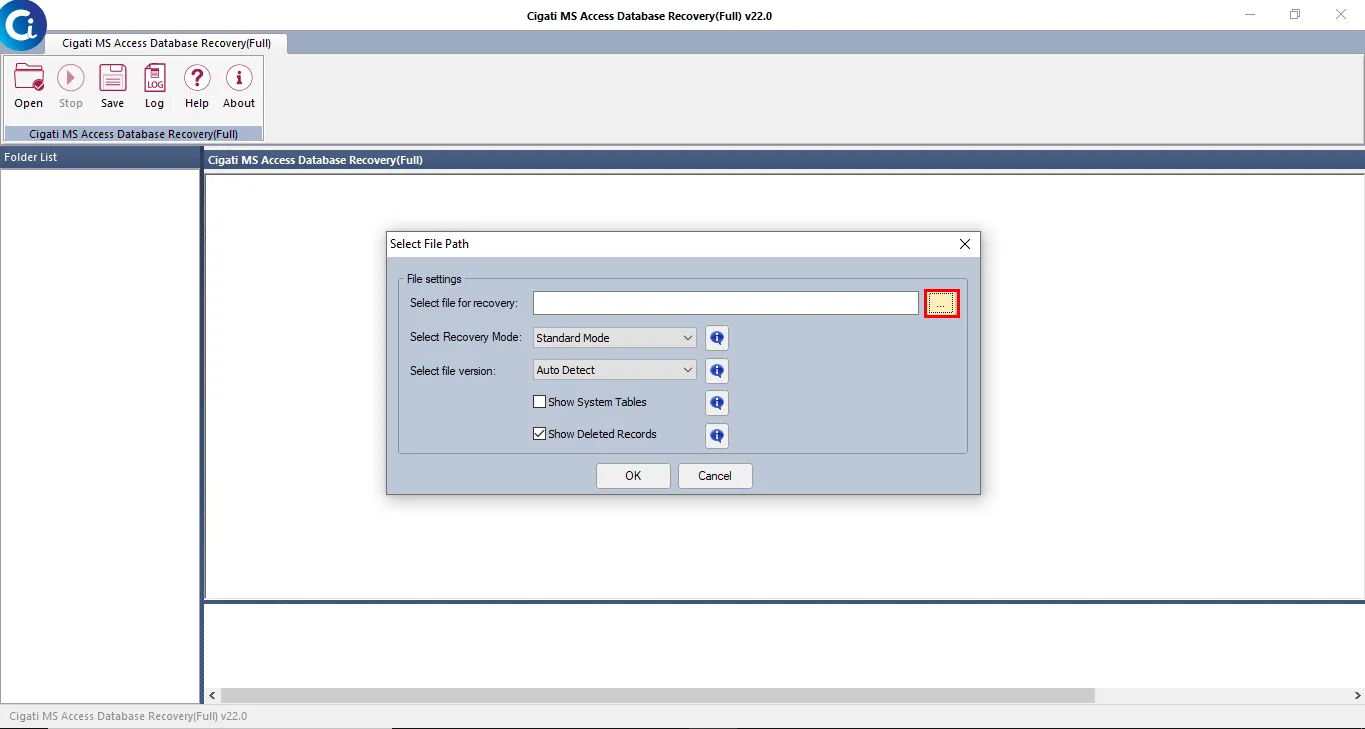Browse for file with the ellipsis button
Screen dimensions: 1365x729
[x=942, y=303]
